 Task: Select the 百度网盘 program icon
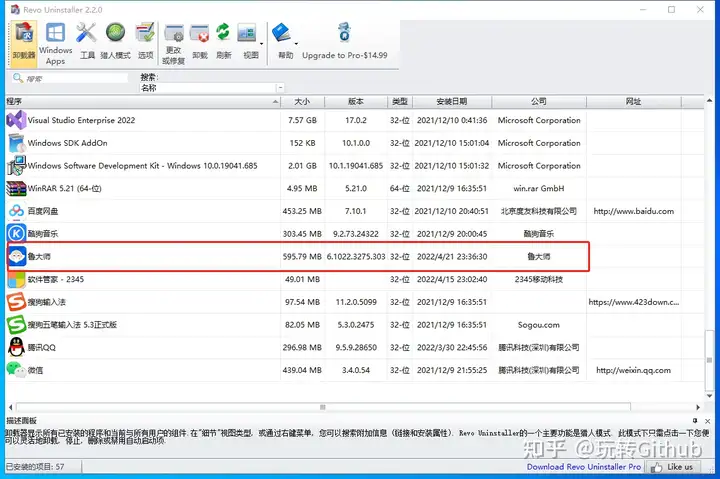coord(16,211)
